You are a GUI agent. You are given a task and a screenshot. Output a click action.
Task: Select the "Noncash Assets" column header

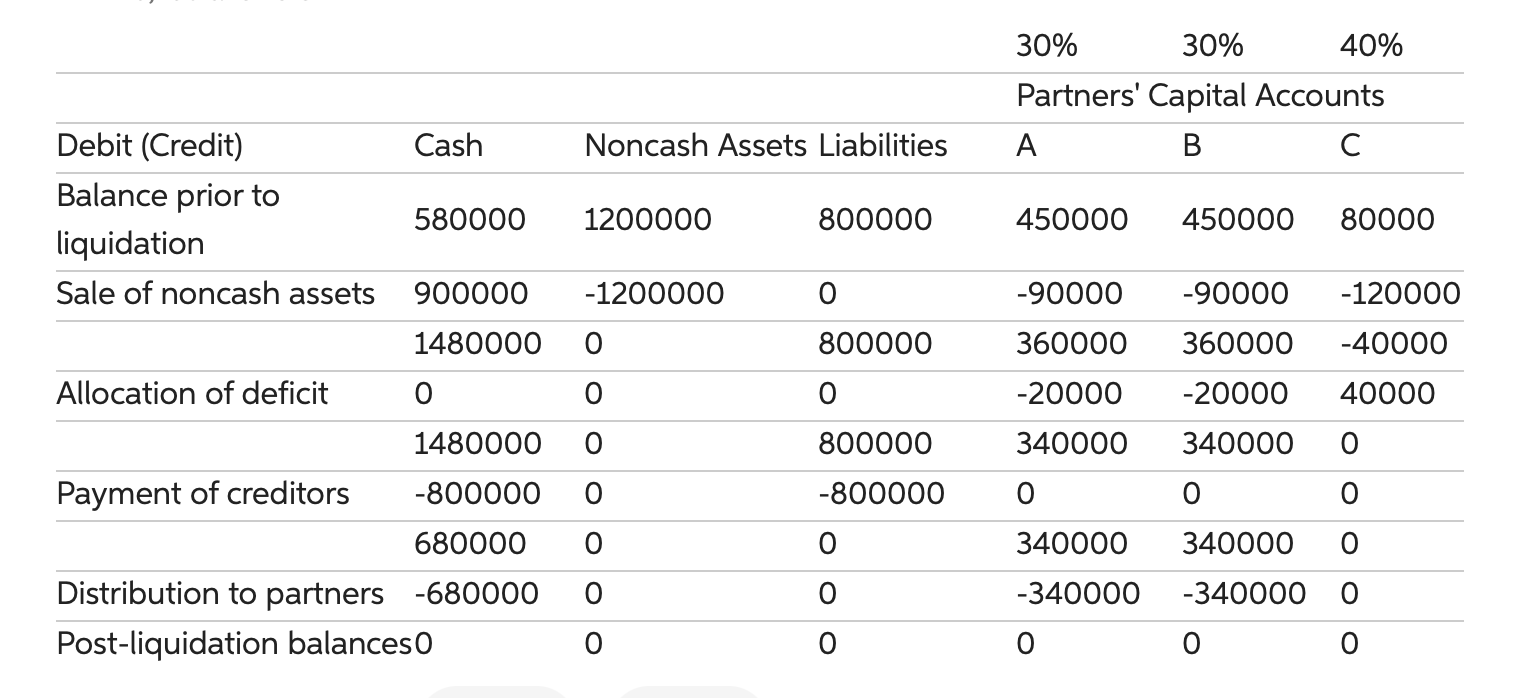pos(695,146)
